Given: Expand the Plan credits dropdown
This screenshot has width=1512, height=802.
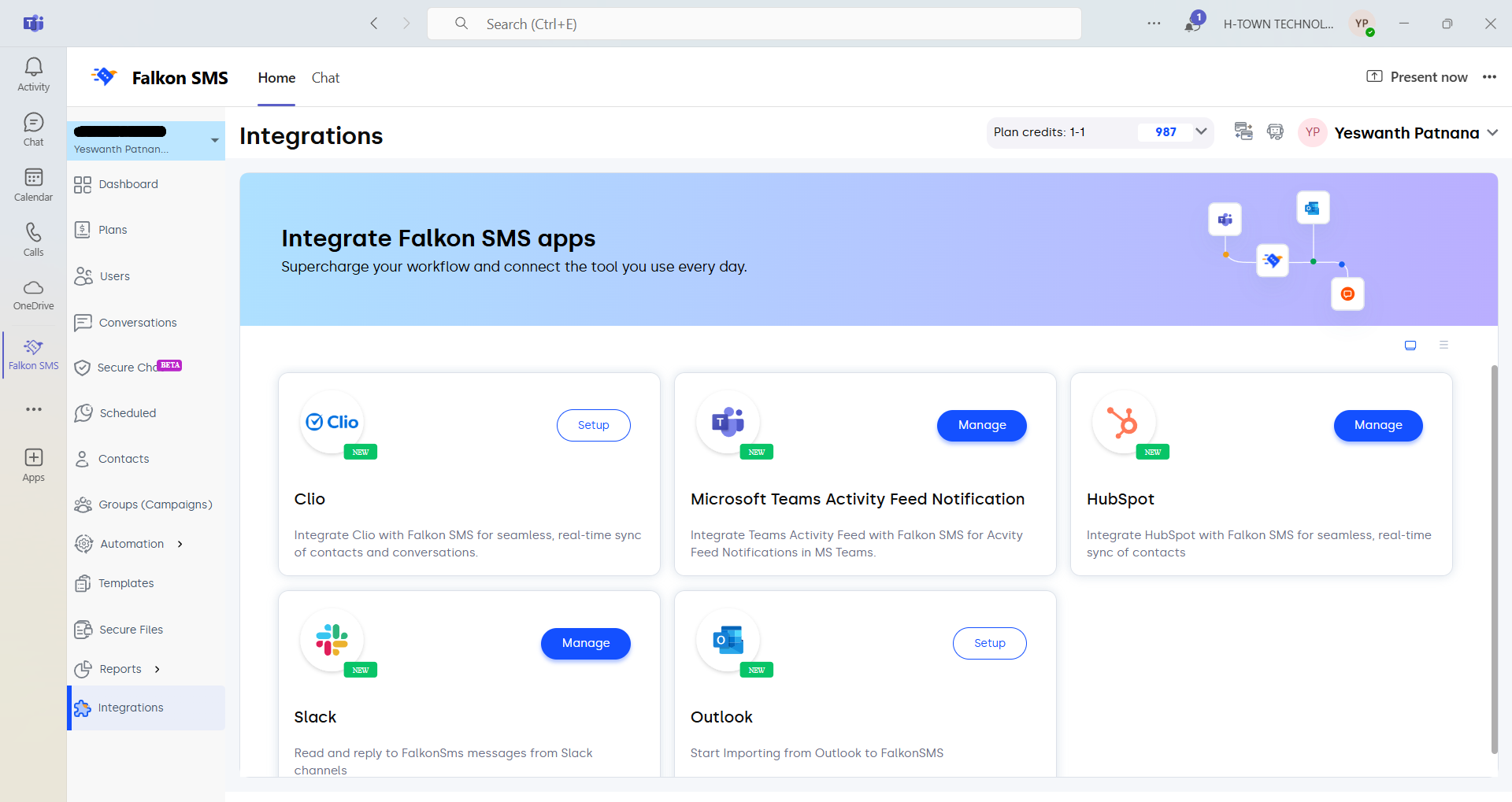Looking at the screenshot, I should (1201, 132).
